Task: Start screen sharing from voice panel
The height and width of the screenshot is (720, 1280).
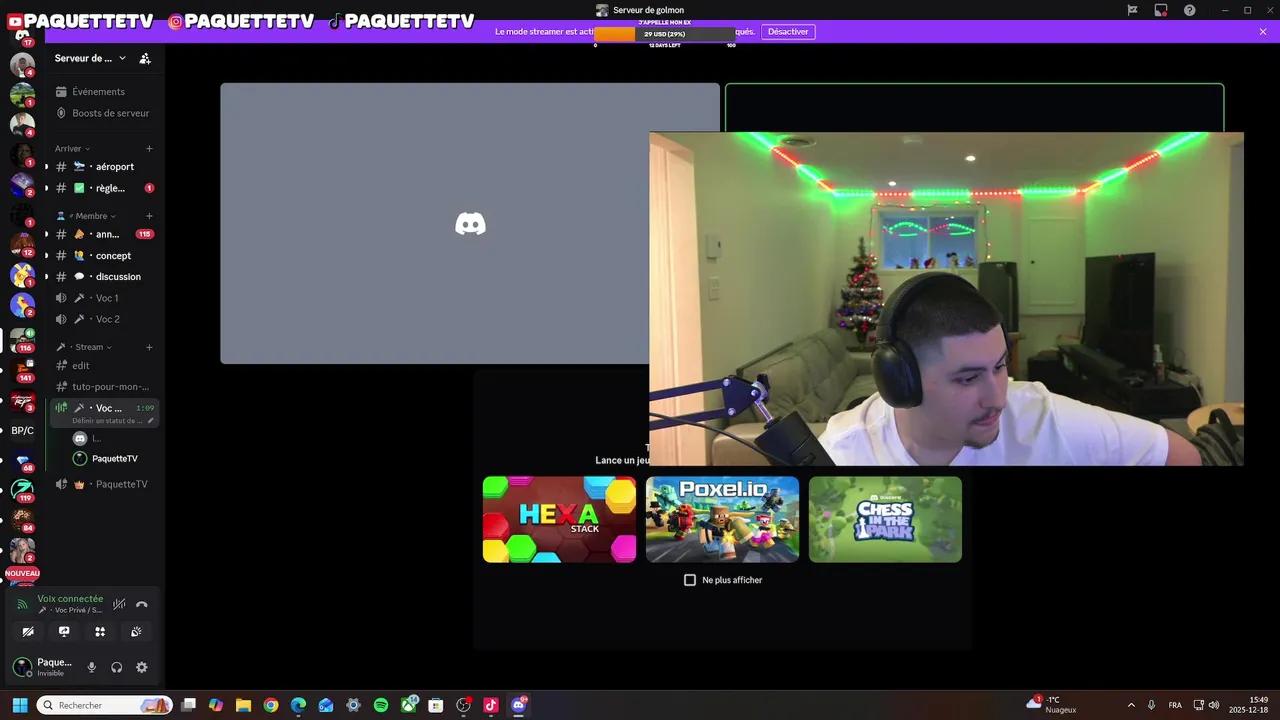Action: pos(64,631)
